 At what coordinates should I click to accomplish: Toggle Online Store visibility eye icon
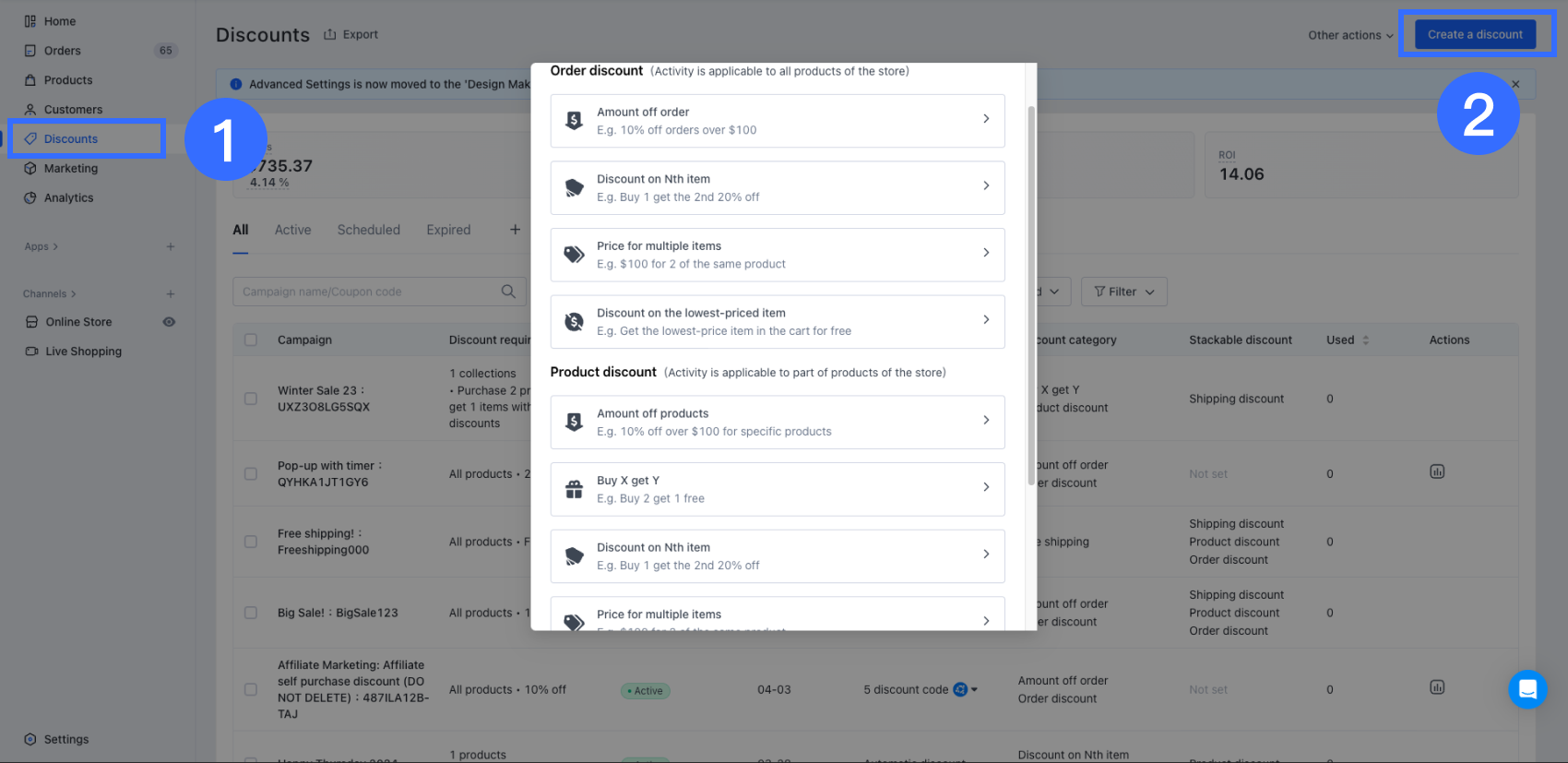[x=169, y=322]
